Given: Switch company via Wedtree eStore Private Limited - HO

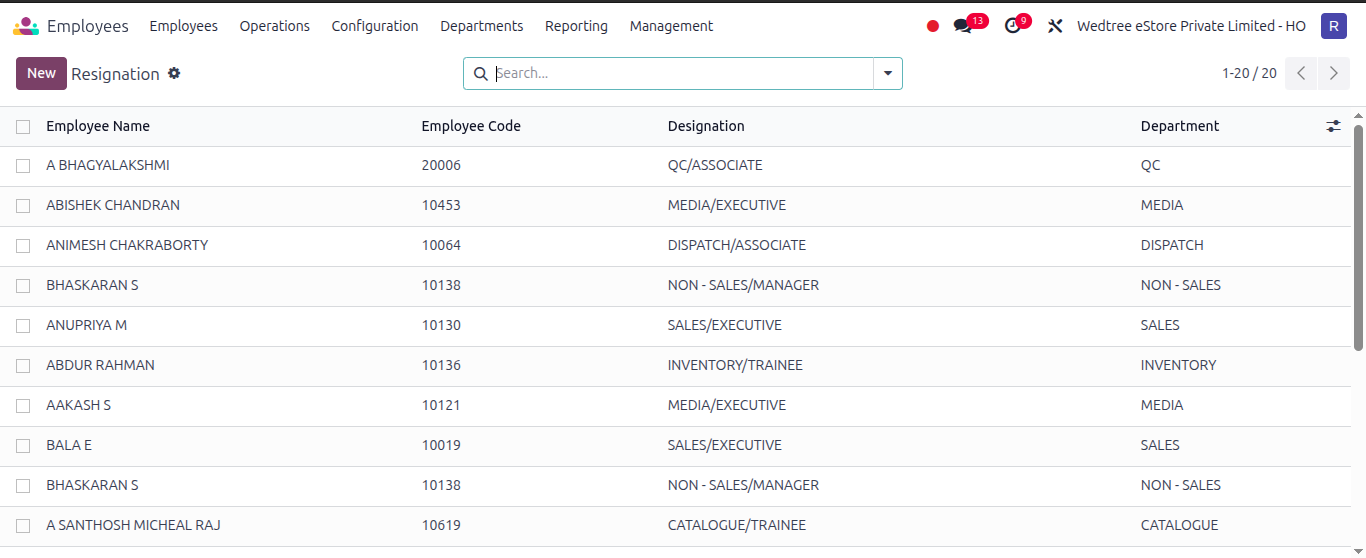Looking at the screenshot, I should coord(1191,26).
